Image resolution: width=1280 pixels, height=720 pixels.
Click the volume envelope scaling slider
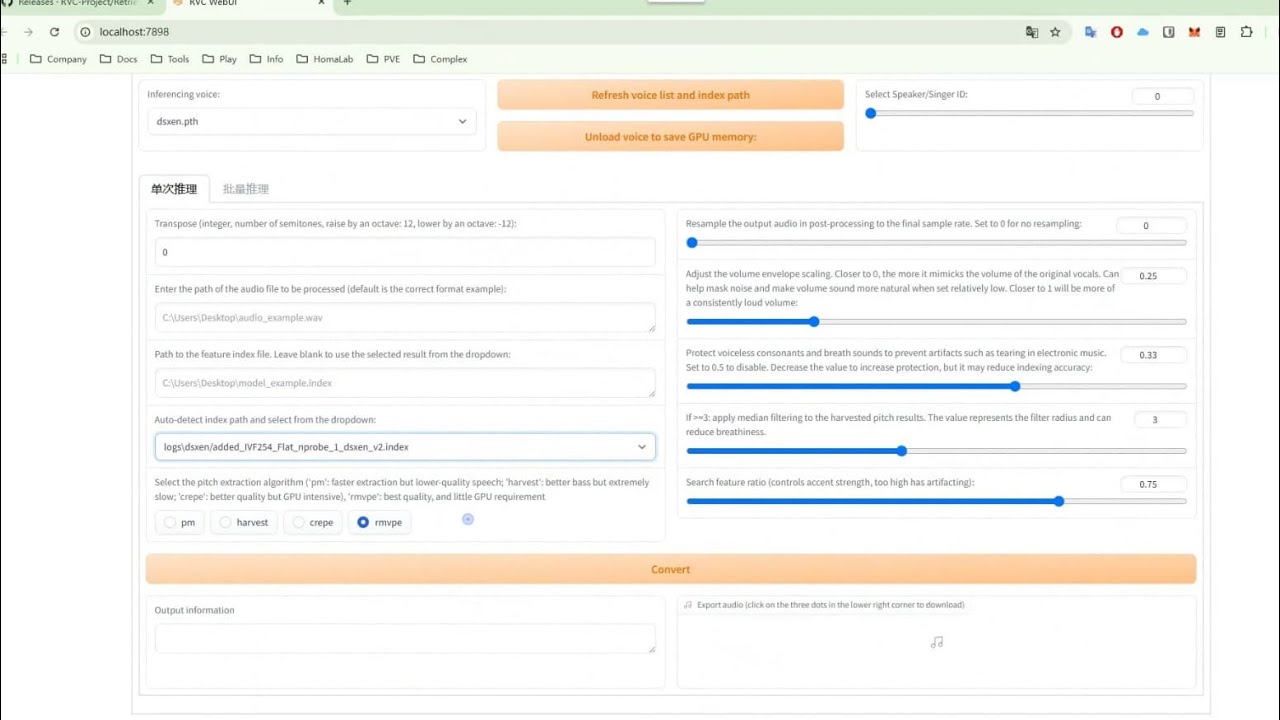936,322
